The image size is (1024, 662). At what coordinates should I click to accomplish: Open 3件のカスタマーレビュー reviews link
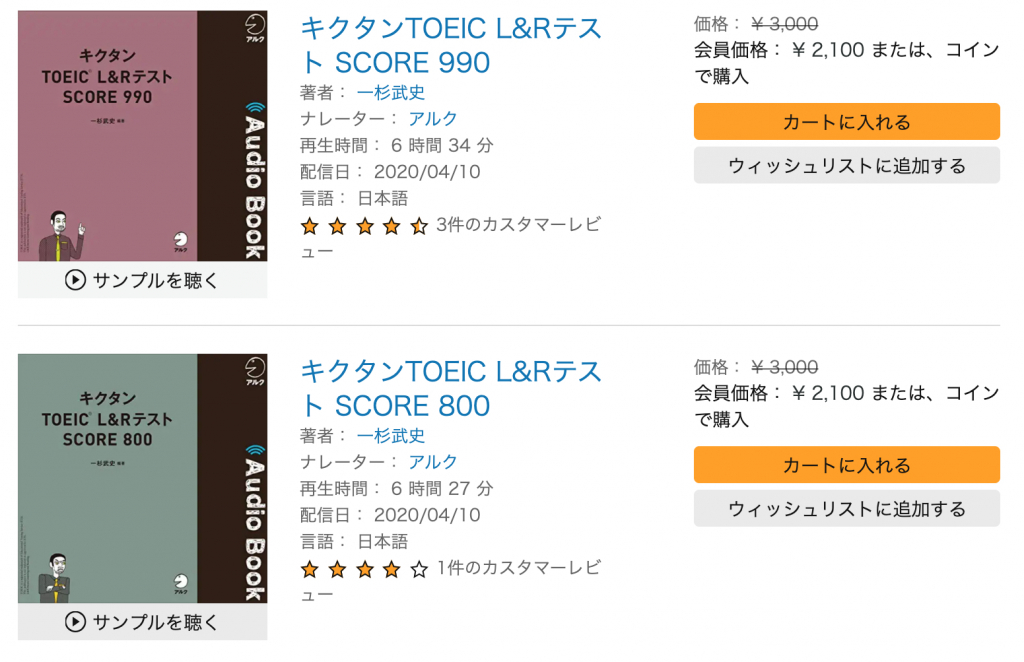point(518,225)
